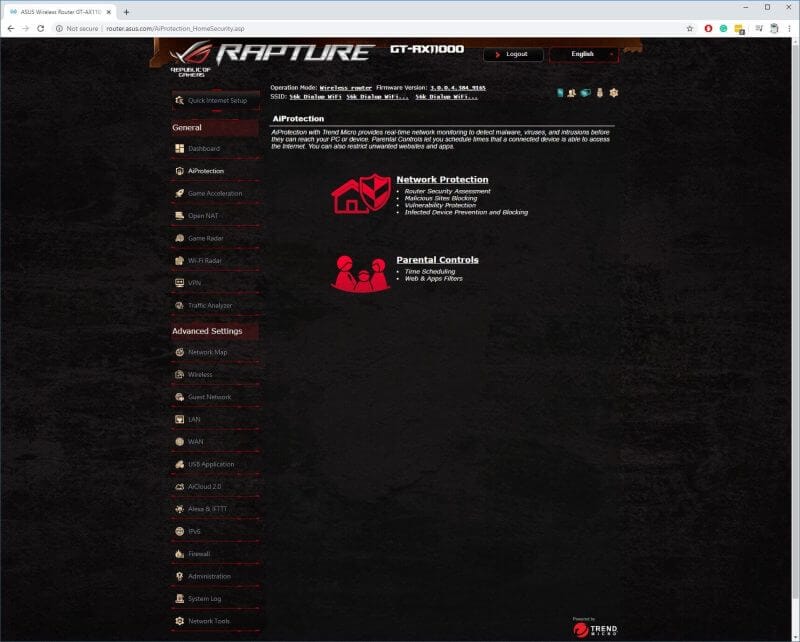
Task: Open VPN configuration
Action: pyautogui.click(x=180, y=283)
